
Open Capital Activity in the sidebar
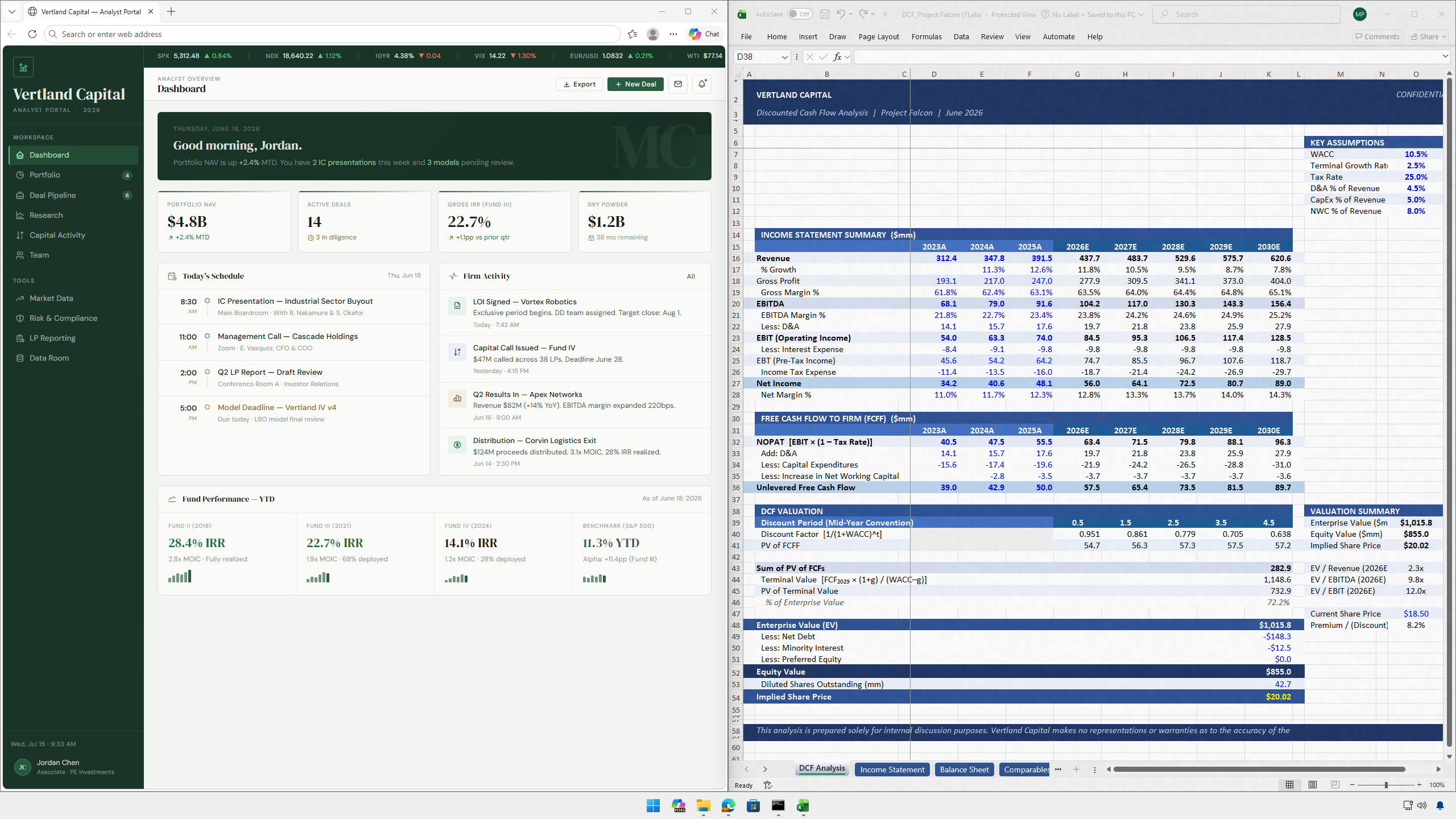click(73, 235)
